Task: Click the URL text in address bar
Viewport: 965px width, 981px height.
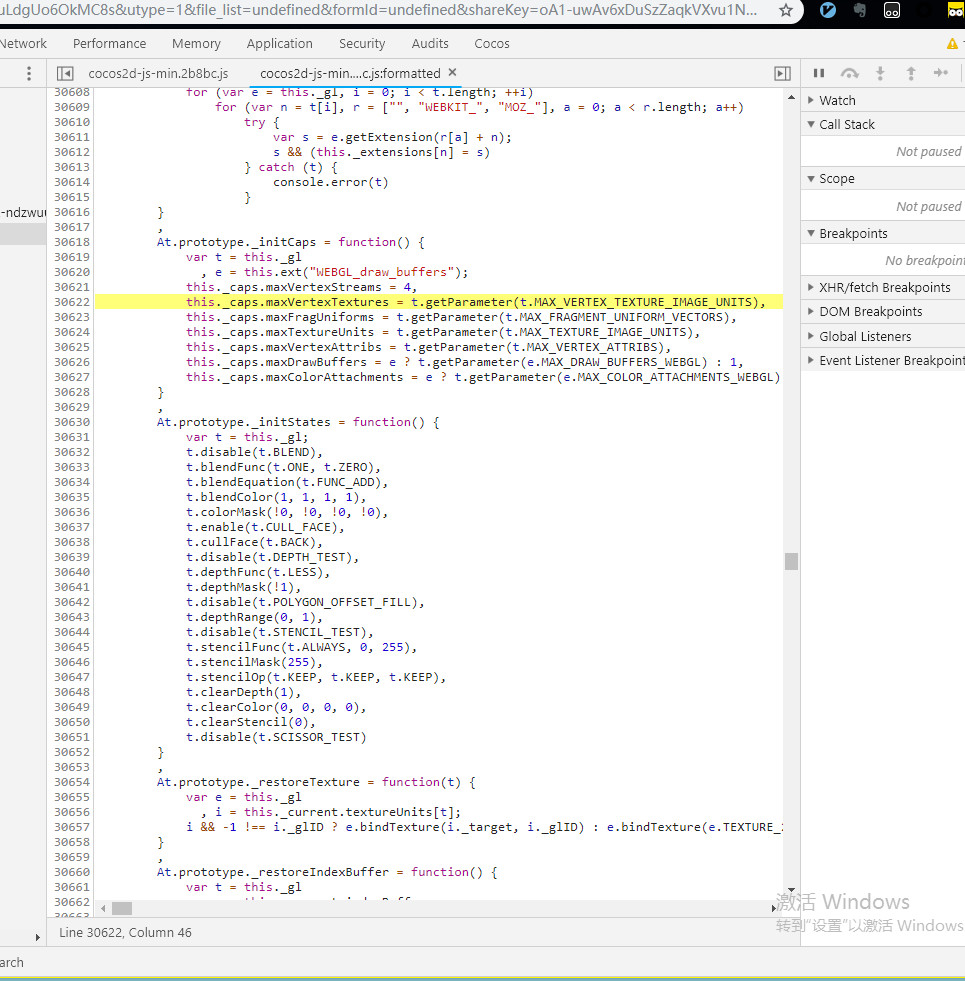Action: click(379, 10)
